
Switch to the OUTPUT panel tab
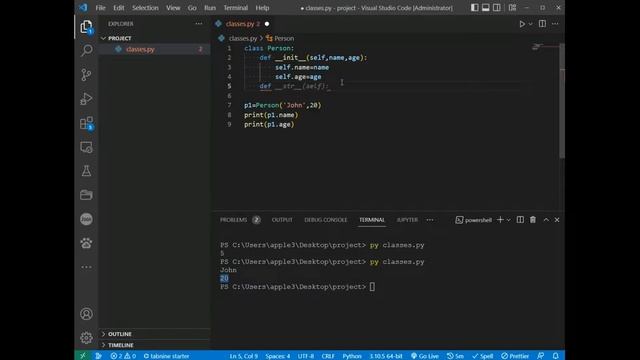(282, 220)
